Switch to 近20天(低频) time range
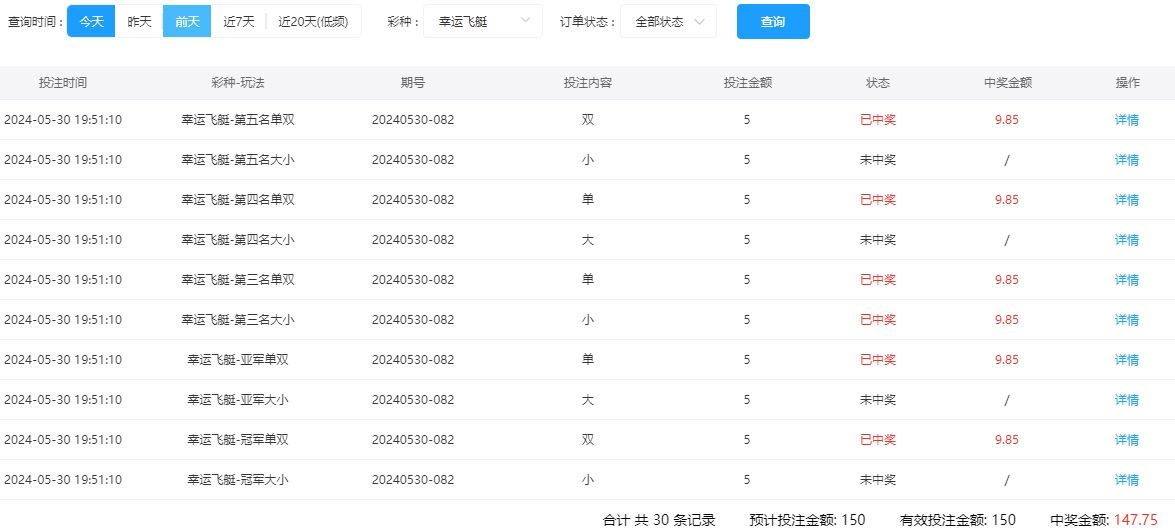Screen dimensions: 1175x532 tap(313, 21)
